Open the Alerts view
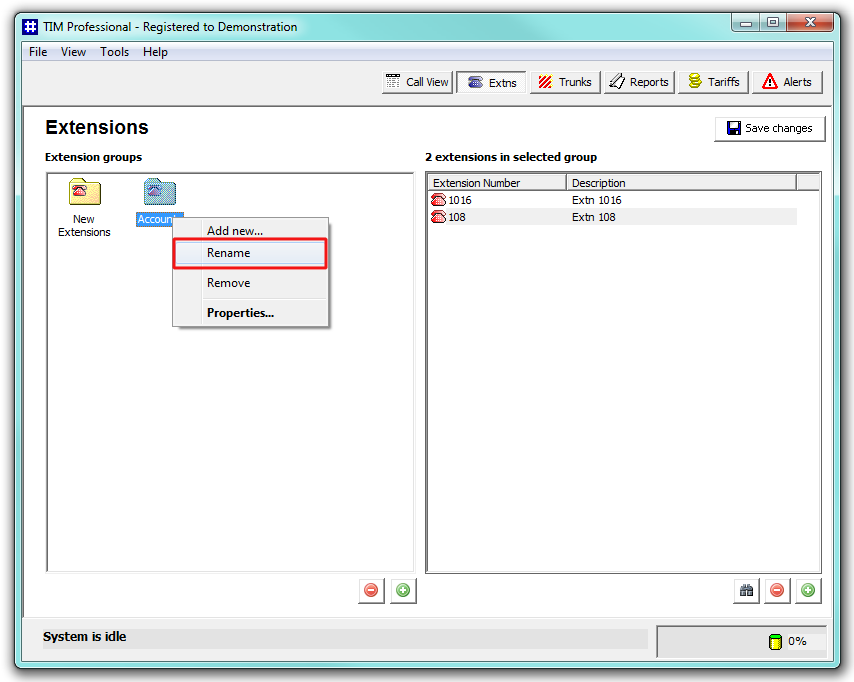854x682 pixels. click(x=787, y=82)
